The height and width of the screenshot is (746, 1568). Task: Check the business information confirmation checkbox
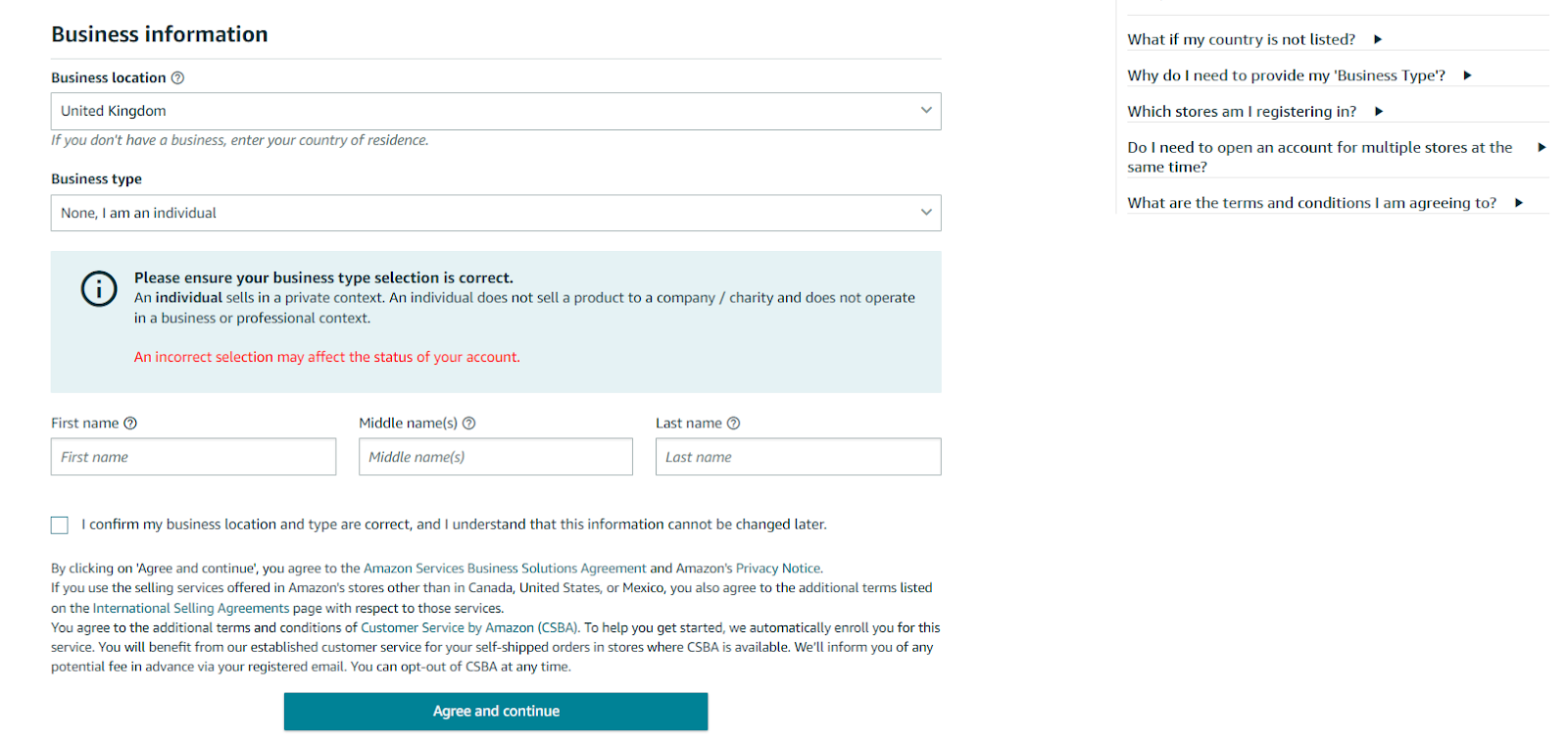(x=59, y=524)
